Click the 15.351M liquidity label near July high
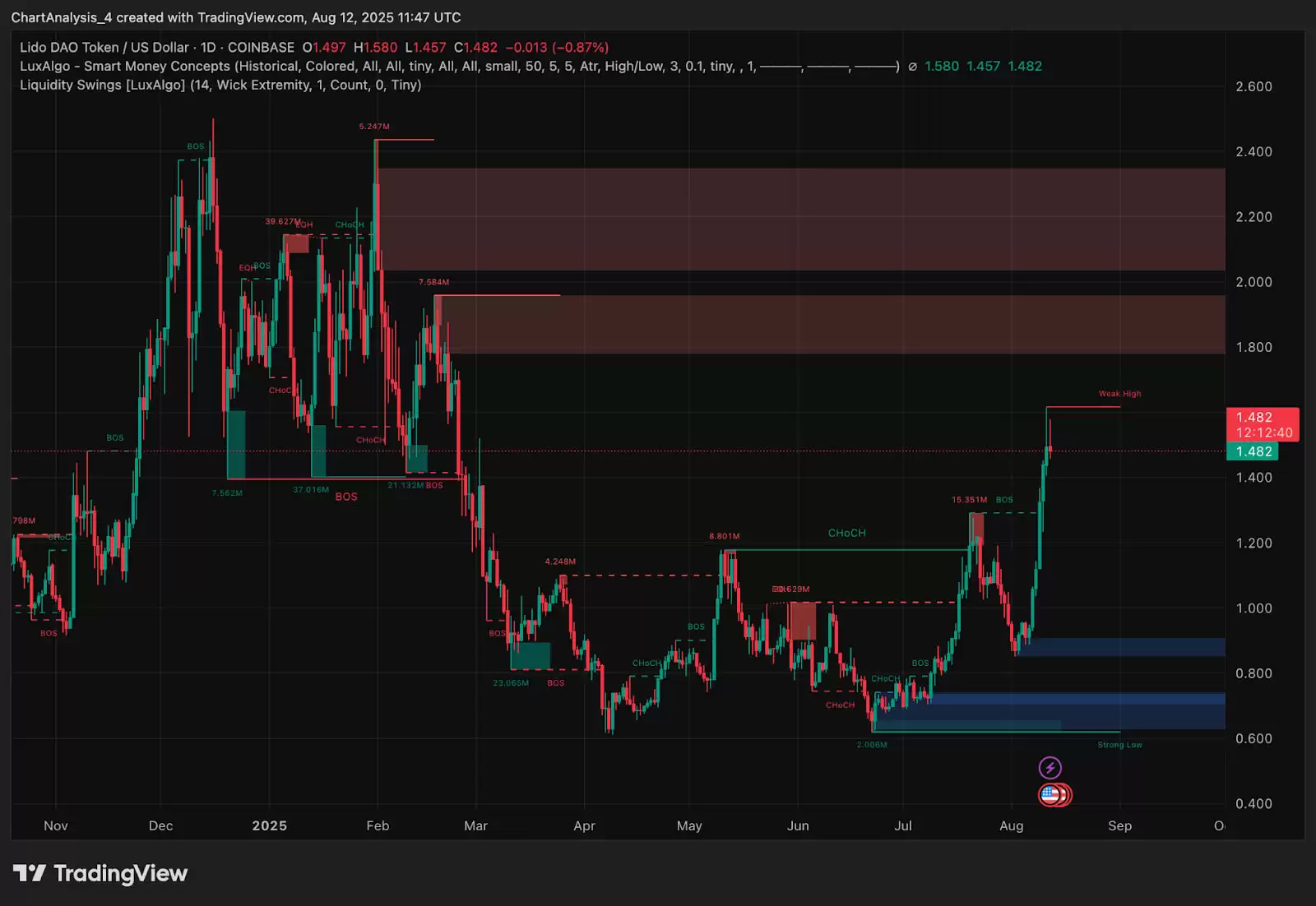 (969, 500)
